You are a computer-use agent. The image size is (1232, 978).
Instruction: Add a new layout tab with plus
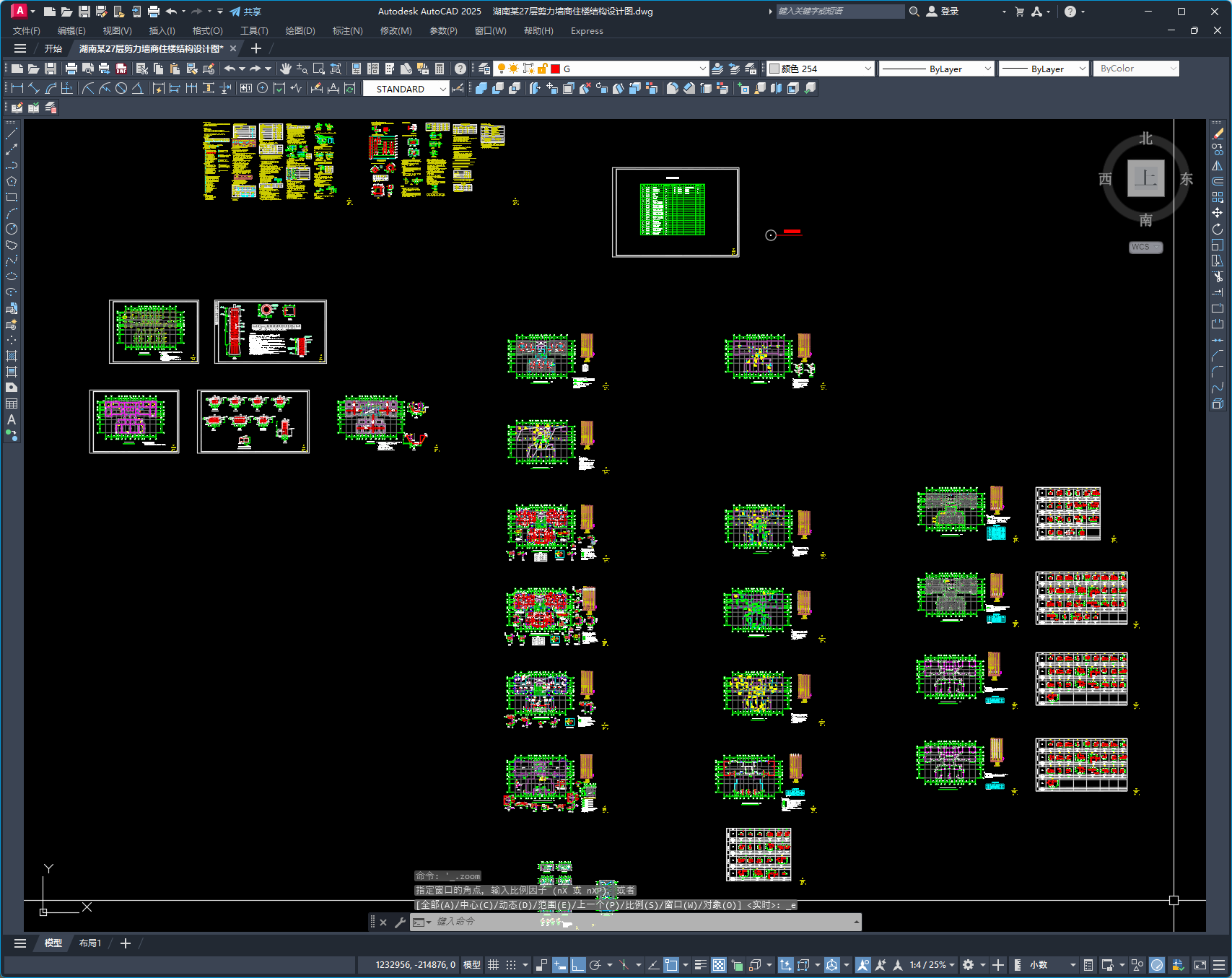(x=125, y=943)
